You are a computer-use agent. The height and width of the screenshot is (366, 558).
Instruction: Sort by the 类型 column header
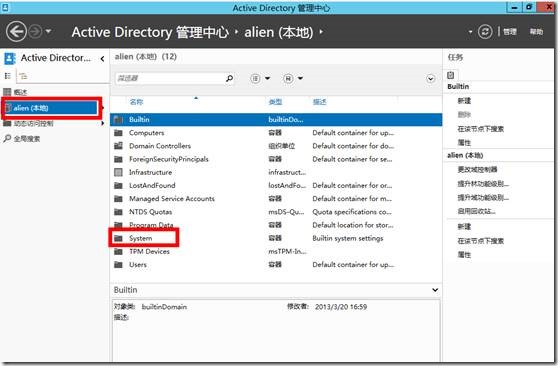coord(275,102)
